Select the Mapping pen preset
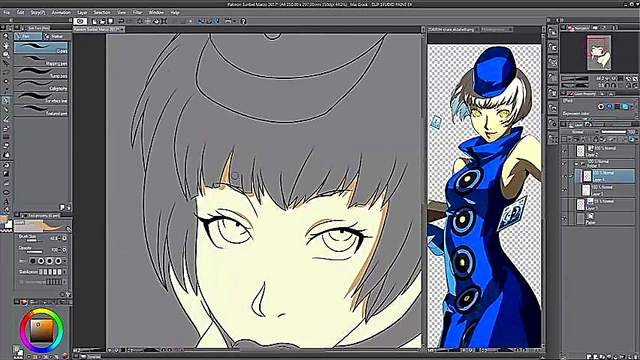Viewport: 640px width, 360px height. (41, 60)
